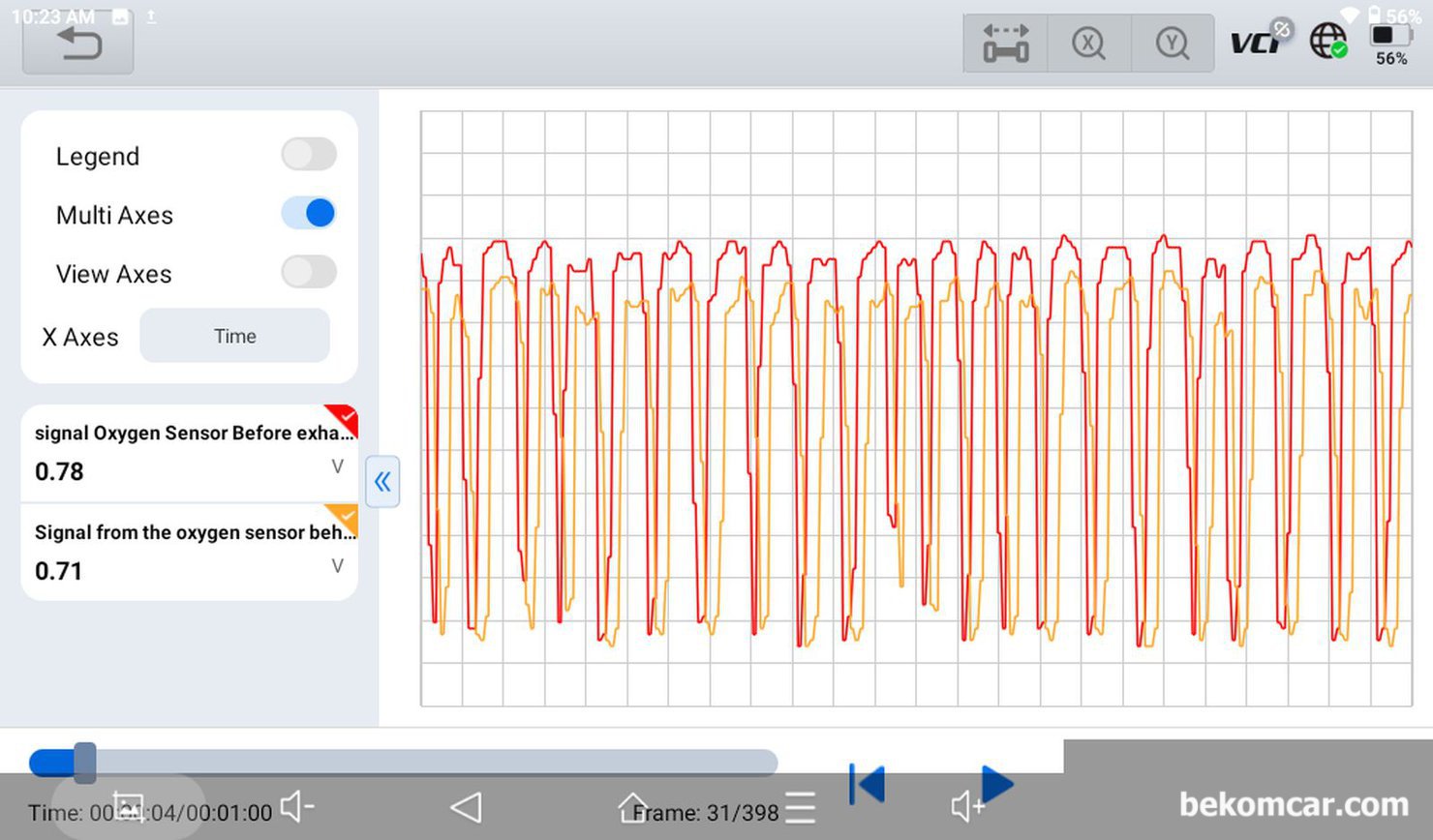Zoom the X axis with magnifier icon
This screenshot has width=1433, height=840.
[x=1089, y=44]
